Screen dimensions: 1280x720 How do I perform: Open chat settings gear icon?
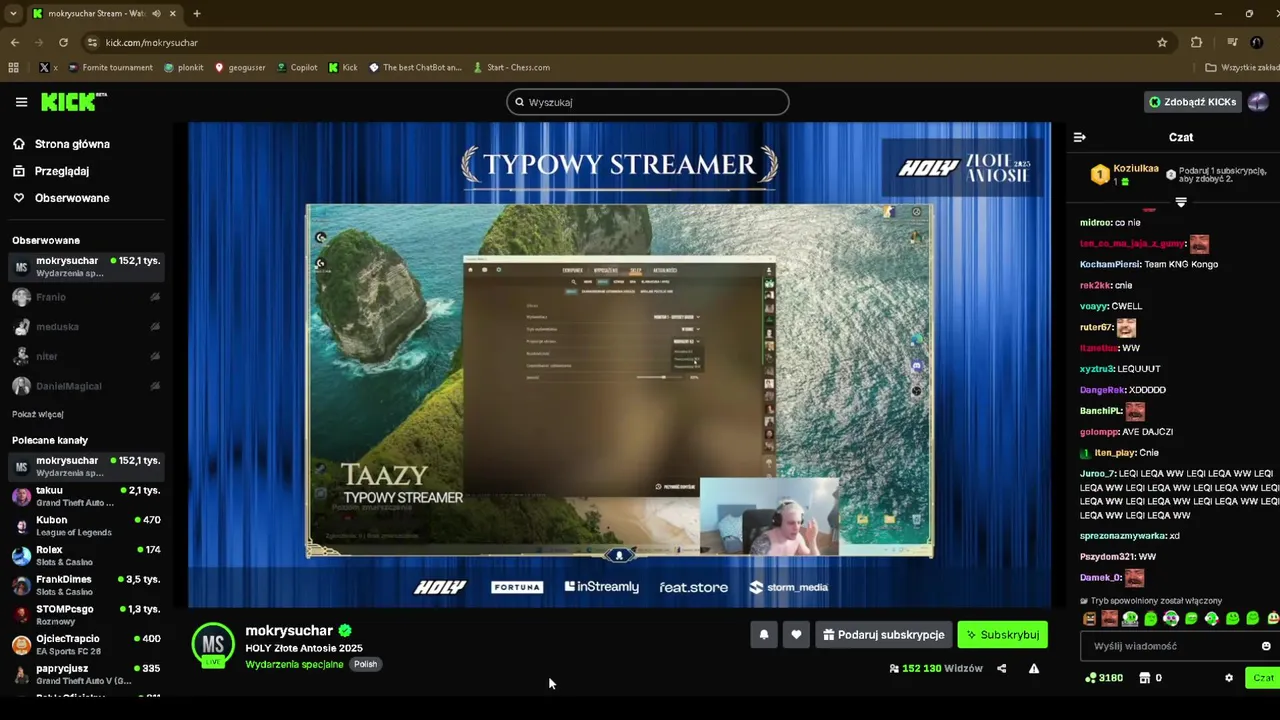[1229, 678]
